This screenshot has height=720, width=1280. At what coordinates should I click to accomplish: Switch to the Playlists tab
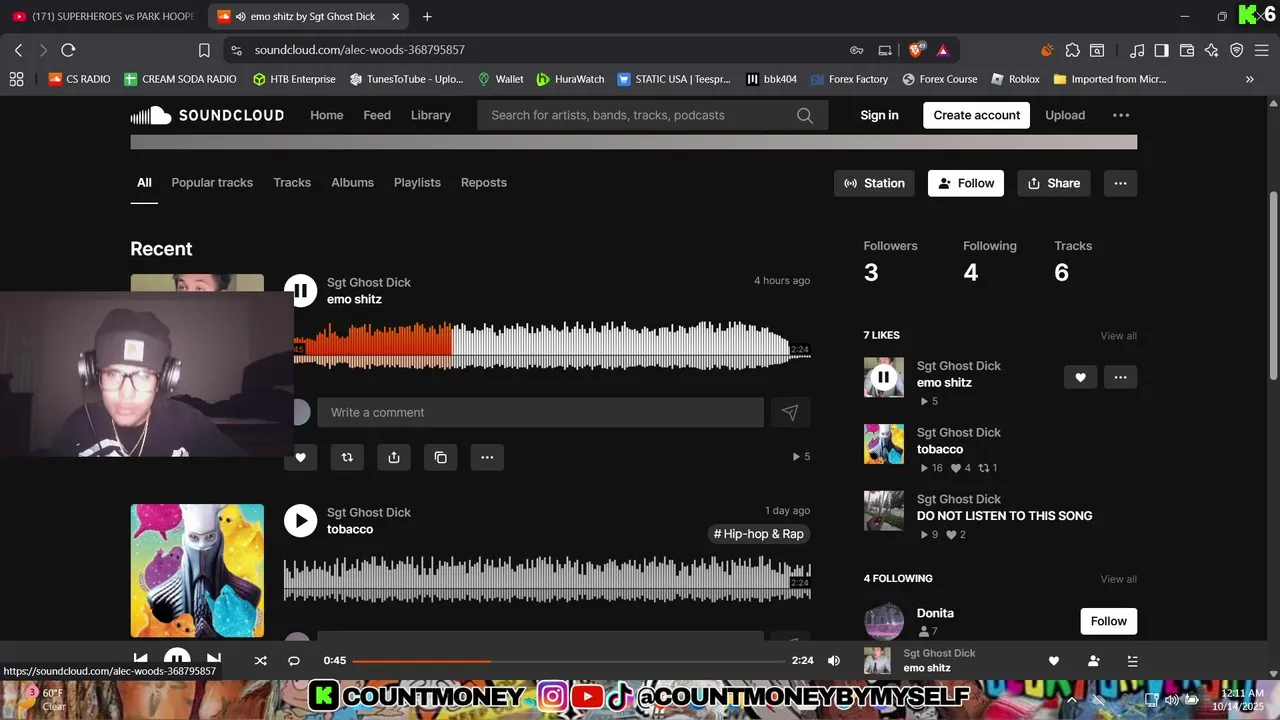(x=417, y=182)
